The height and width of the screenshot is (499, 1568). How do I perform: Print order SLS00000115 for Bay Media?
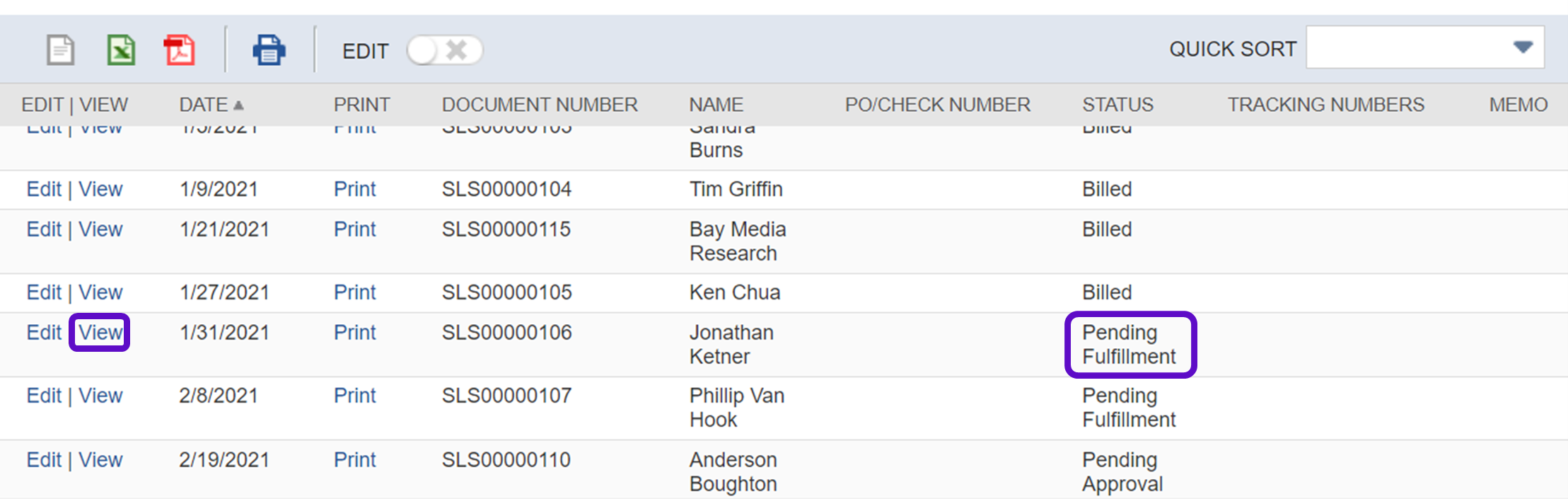point(354,229)
